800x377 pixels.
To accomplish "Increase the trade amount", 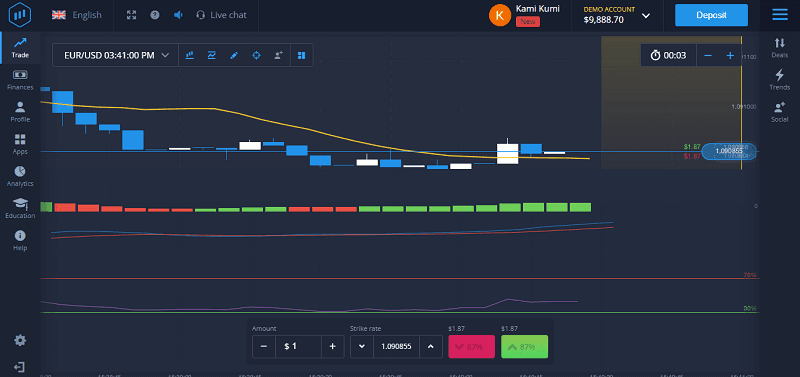I will click(x=333, y=346).
